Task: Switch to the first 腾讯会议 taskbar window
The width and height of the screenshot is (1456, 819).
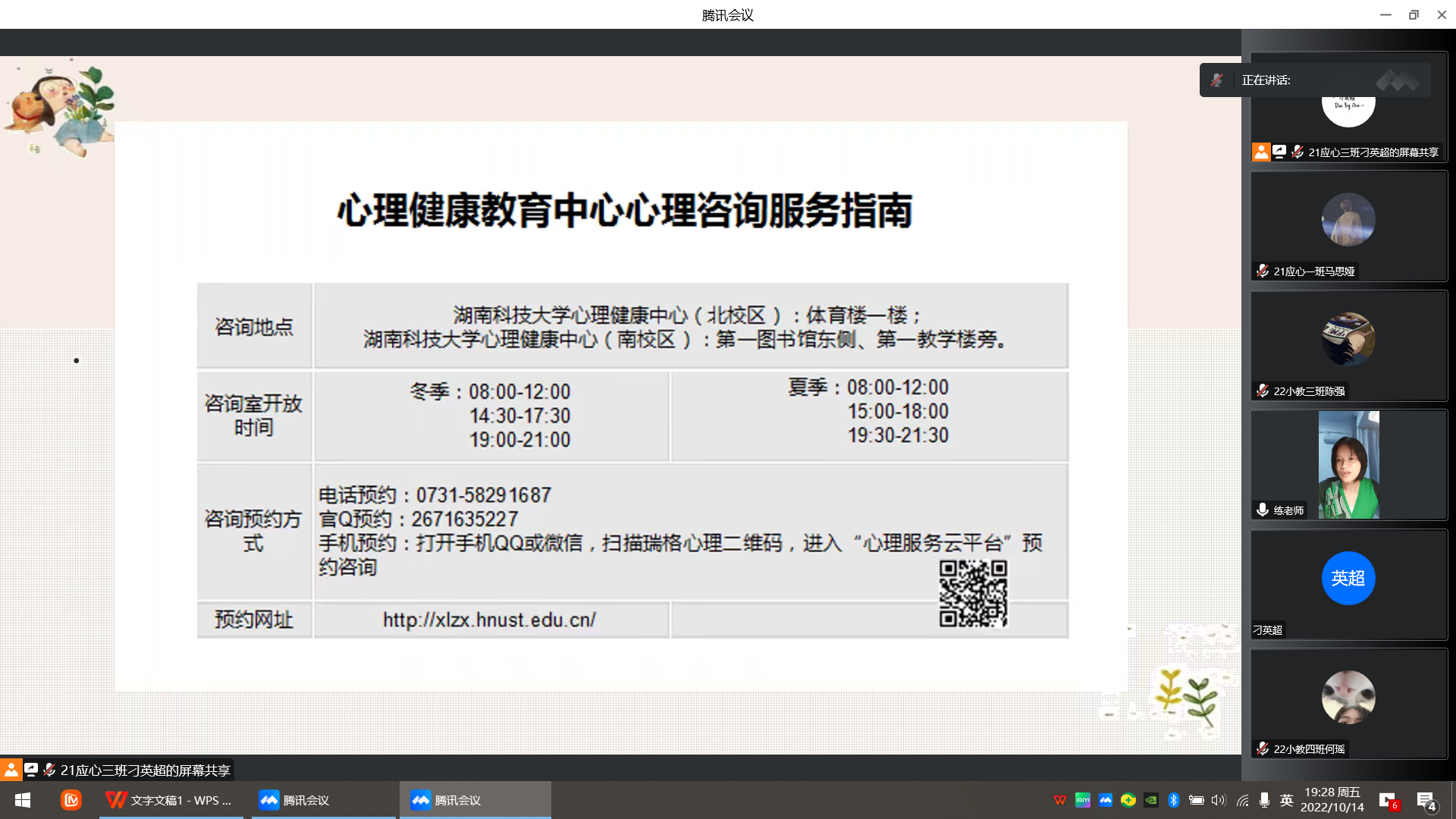Action: pos(323,800)
